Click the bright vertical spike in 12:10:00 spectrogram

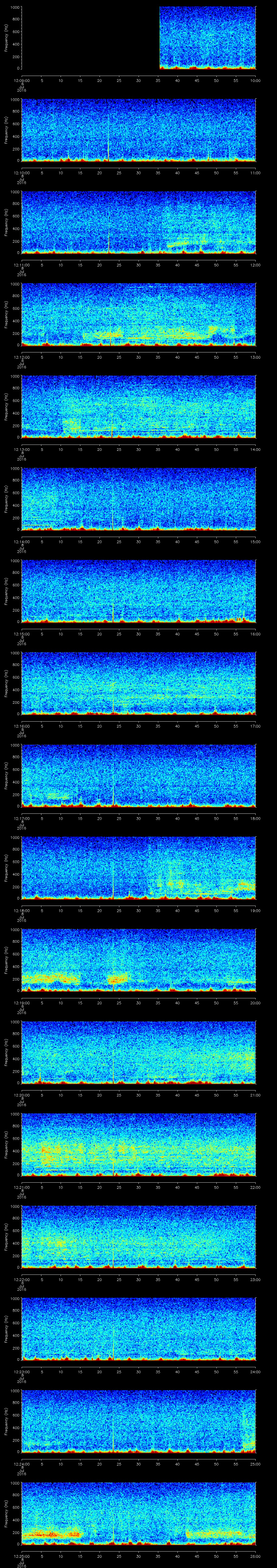coord(108,140)
